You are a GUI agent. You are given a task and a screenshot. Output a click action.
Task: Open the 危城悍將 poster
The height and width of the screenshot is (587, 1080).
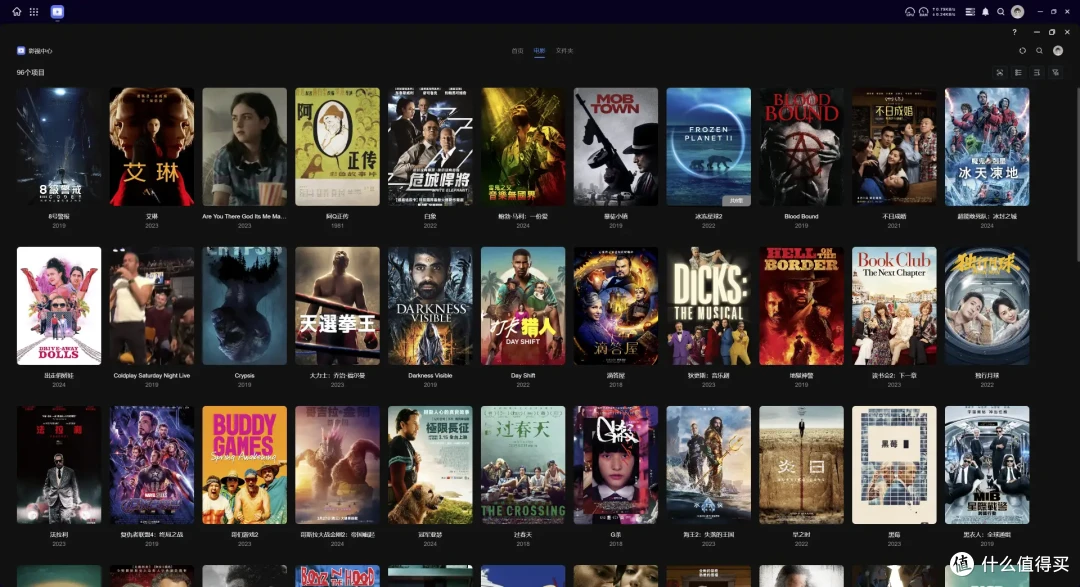pos(430,147)
